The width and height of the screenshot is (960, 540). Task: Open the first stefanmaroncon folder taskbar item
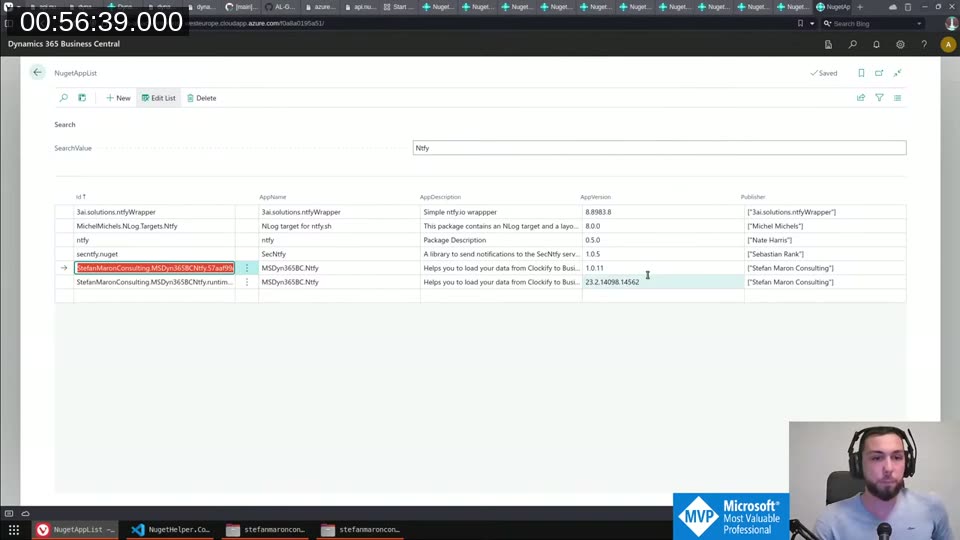266,530
